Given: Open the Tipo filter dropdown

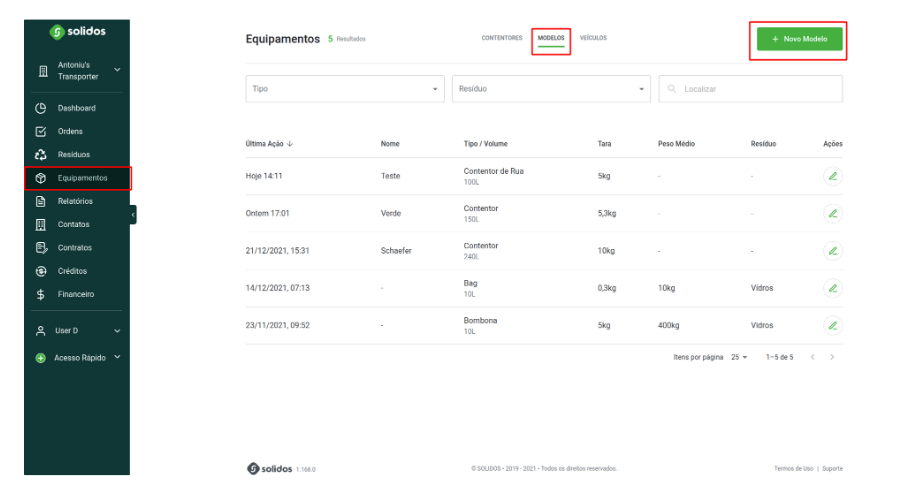Looking at the screenshot, I should [x=345, y=89].
